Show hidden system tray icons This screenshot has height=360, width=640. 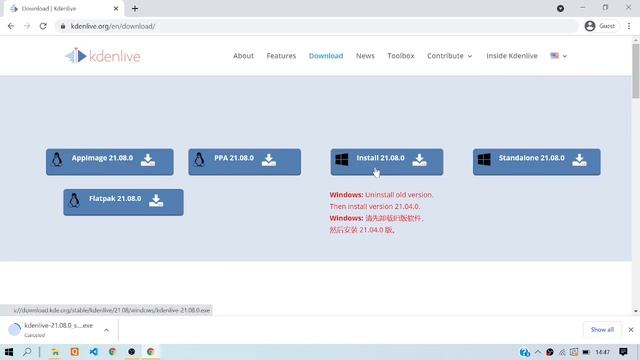[x=538, y=352]
